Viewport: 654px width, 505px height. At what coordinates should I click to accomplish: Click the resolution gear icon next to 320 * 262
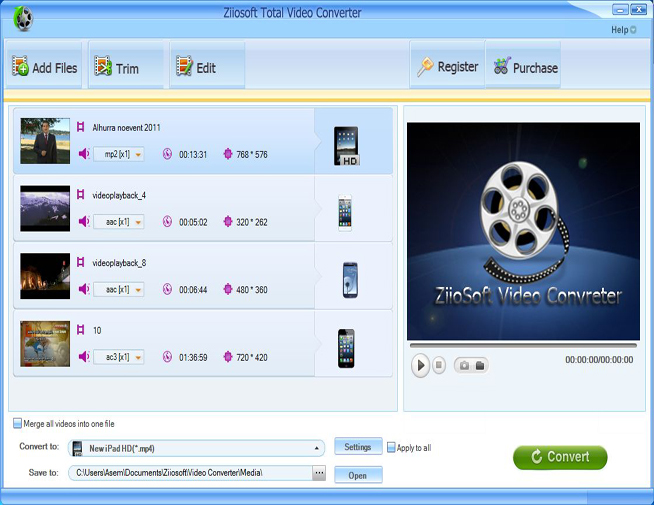pos(228,221)
